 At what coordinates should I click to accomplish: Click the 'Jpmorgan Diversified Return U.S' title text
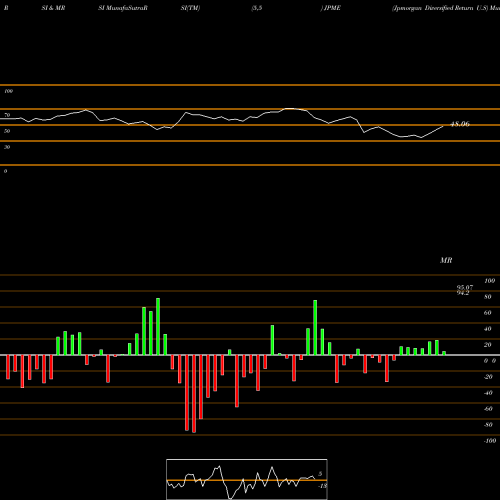(440, 8)
